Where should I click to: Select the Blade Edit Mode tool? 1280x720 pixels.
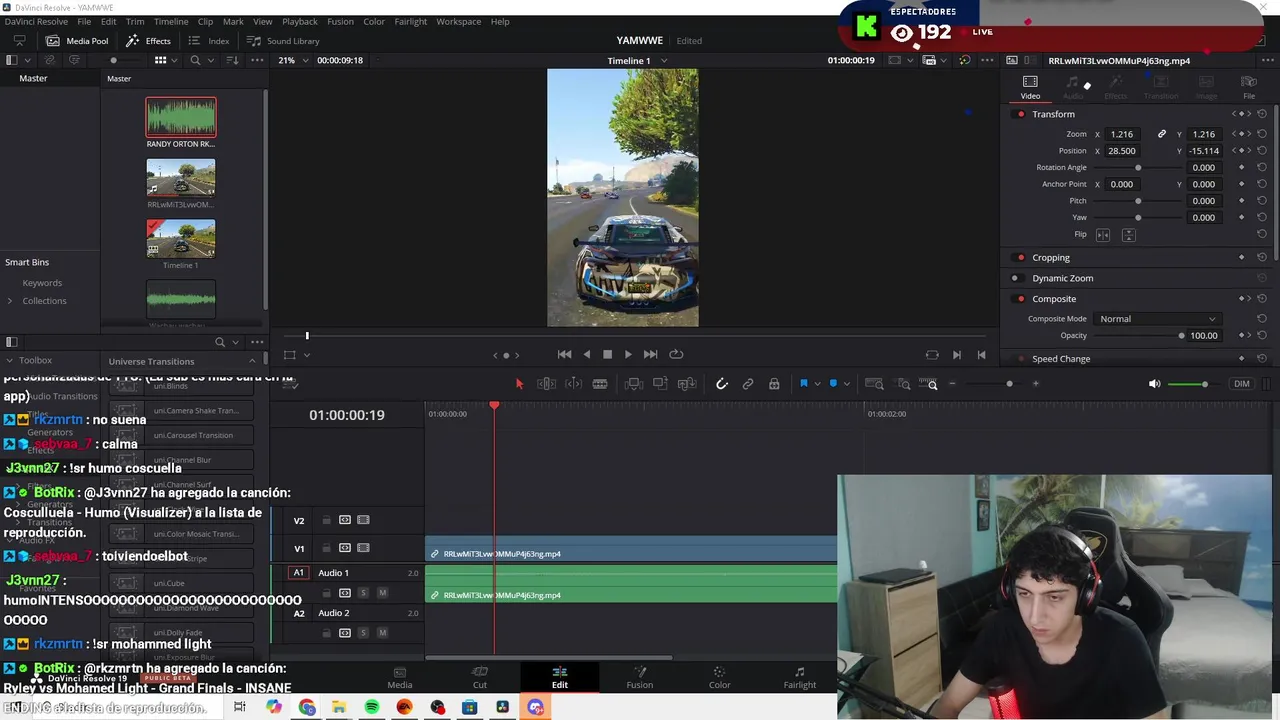click(x=600, y=384)
